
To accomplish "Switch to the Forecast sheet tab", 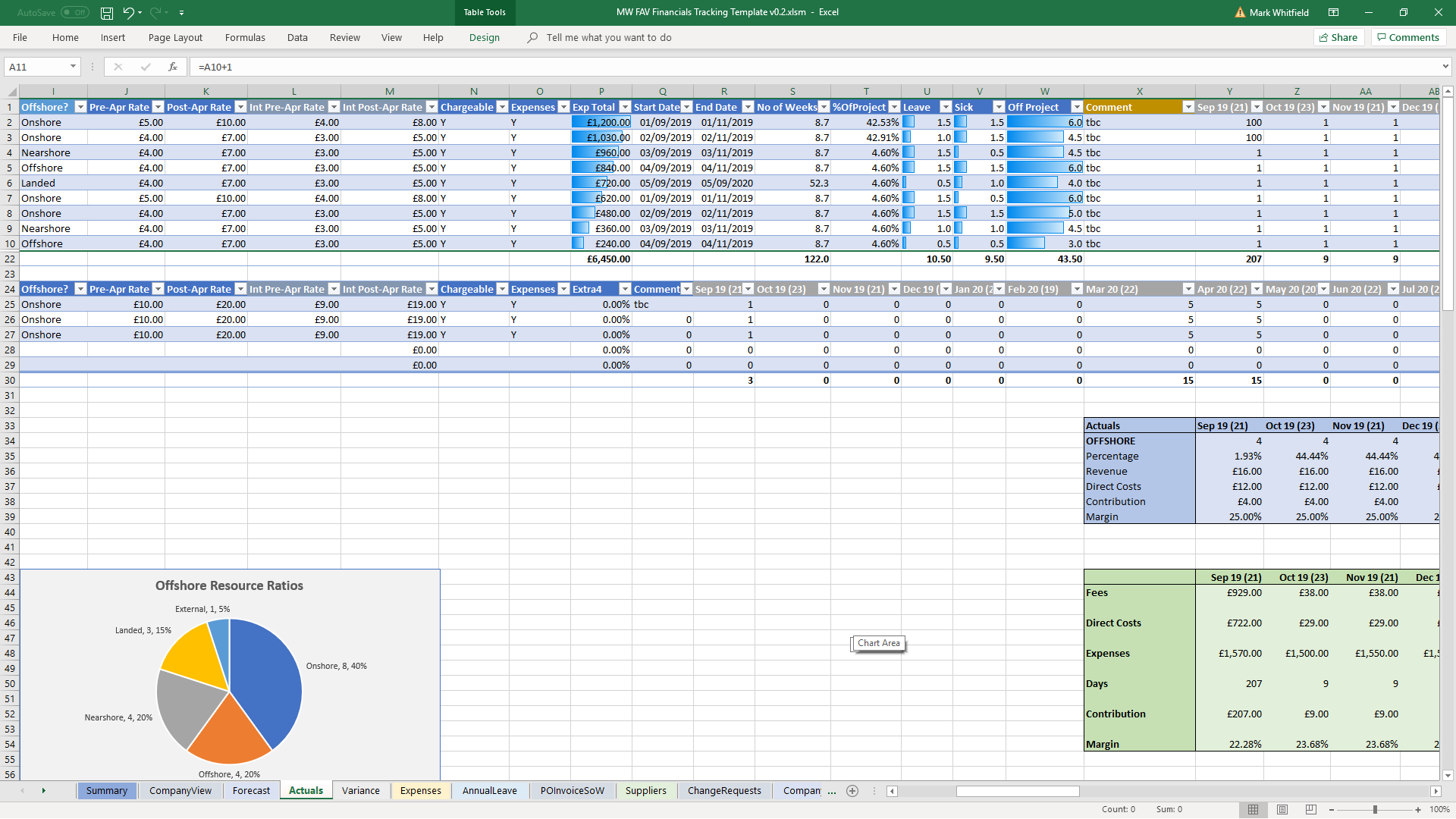I will click(x=251, y=791).
